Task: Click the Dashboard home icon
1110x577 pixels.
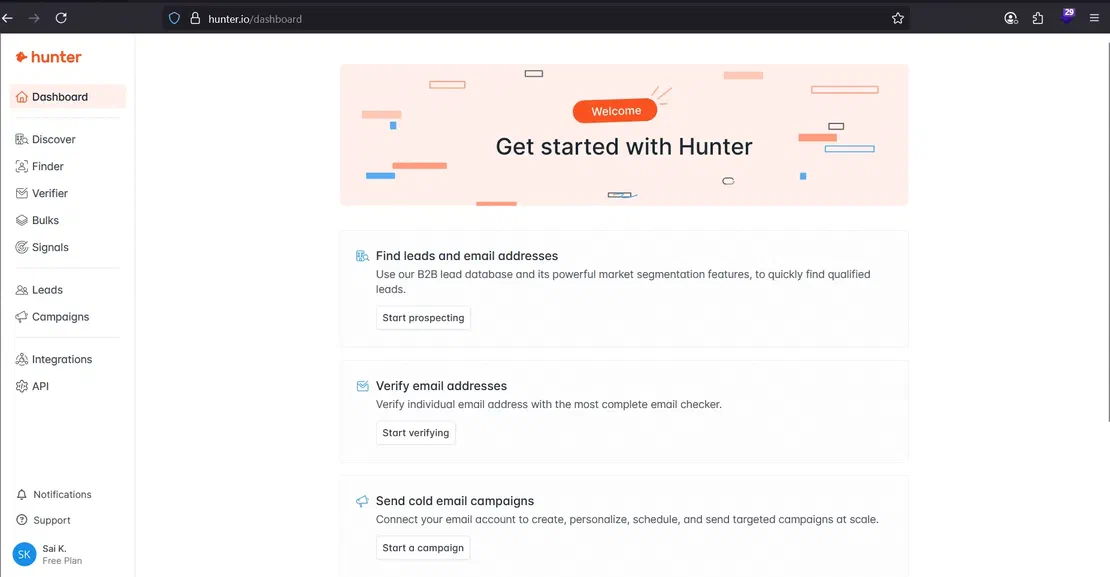Action: [x=22, y=97]
